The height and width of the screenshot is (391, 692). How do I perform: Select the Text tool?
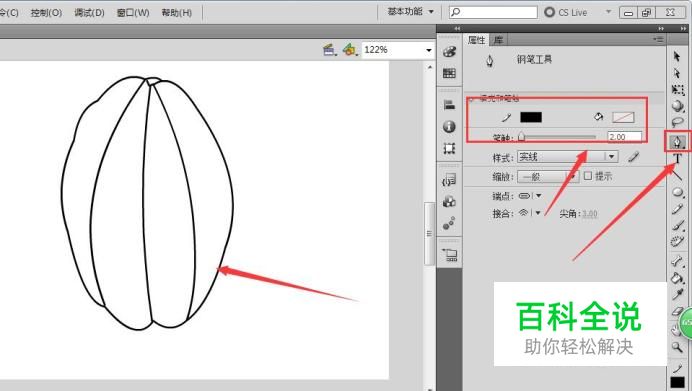[677, 159]
